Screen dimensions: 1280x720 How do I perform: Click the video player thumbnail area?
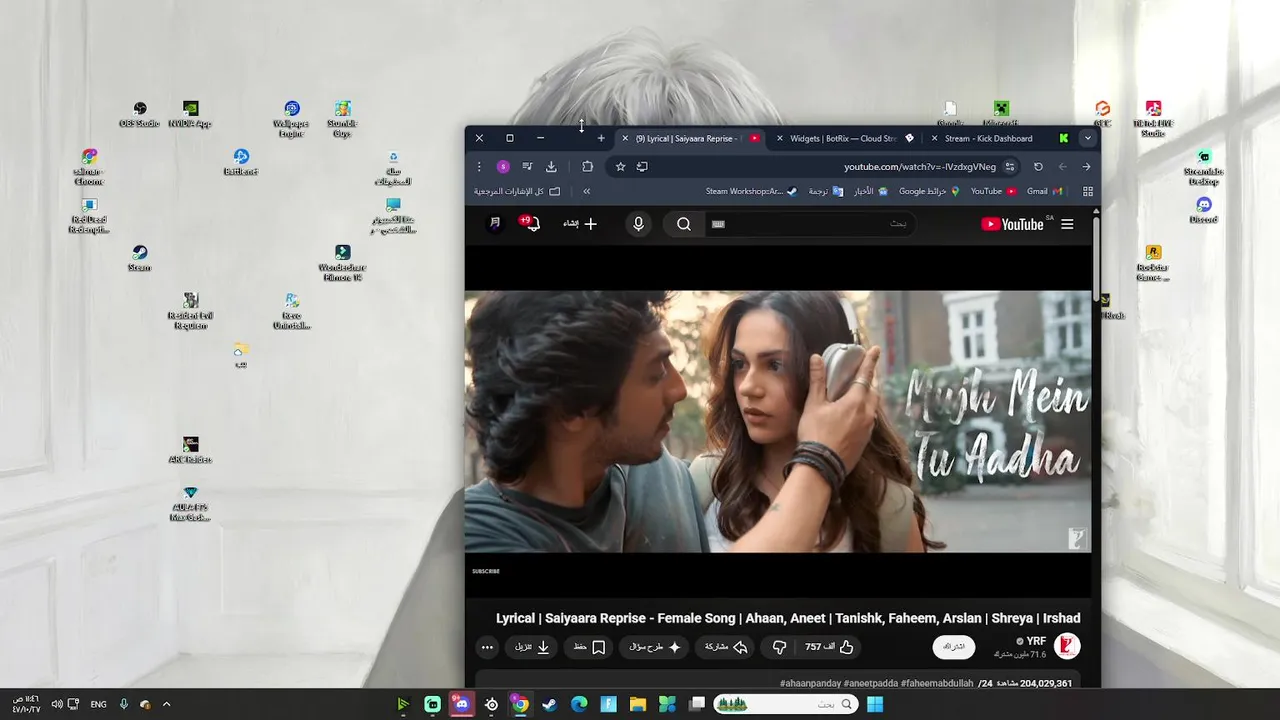[778, 421]
